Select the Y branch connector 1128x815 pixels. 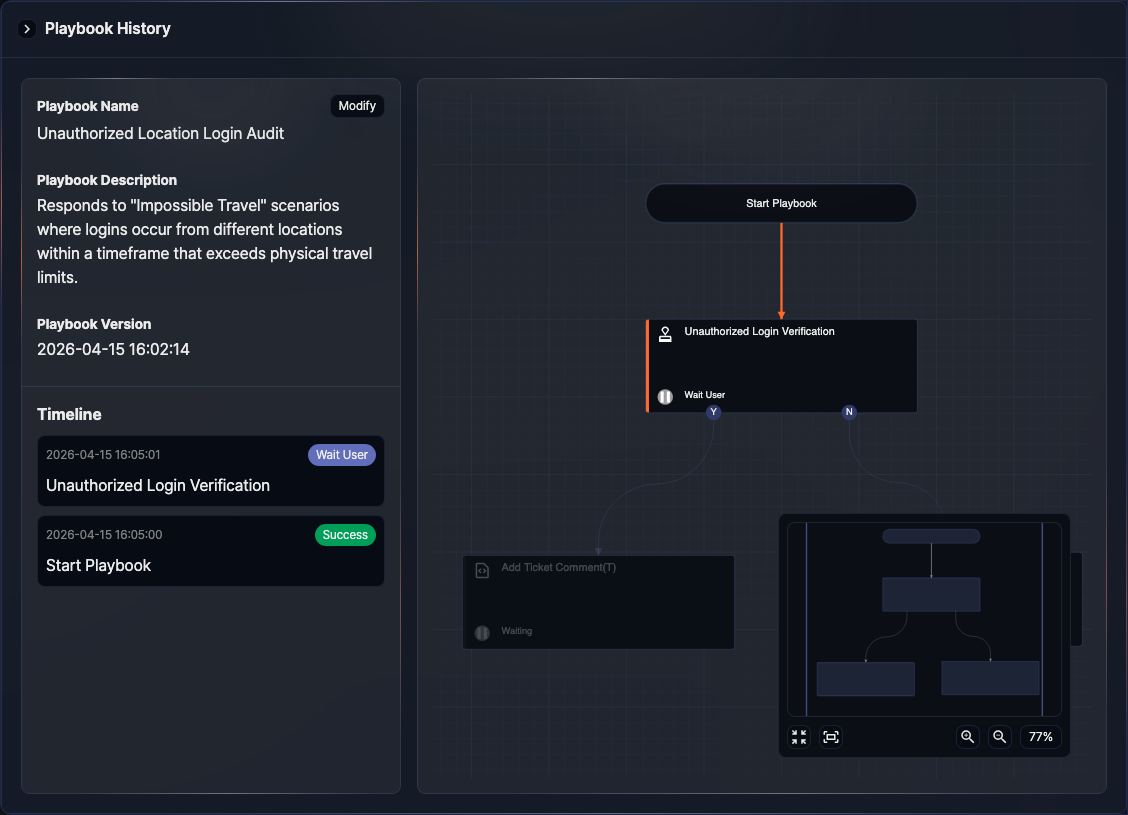713,412
